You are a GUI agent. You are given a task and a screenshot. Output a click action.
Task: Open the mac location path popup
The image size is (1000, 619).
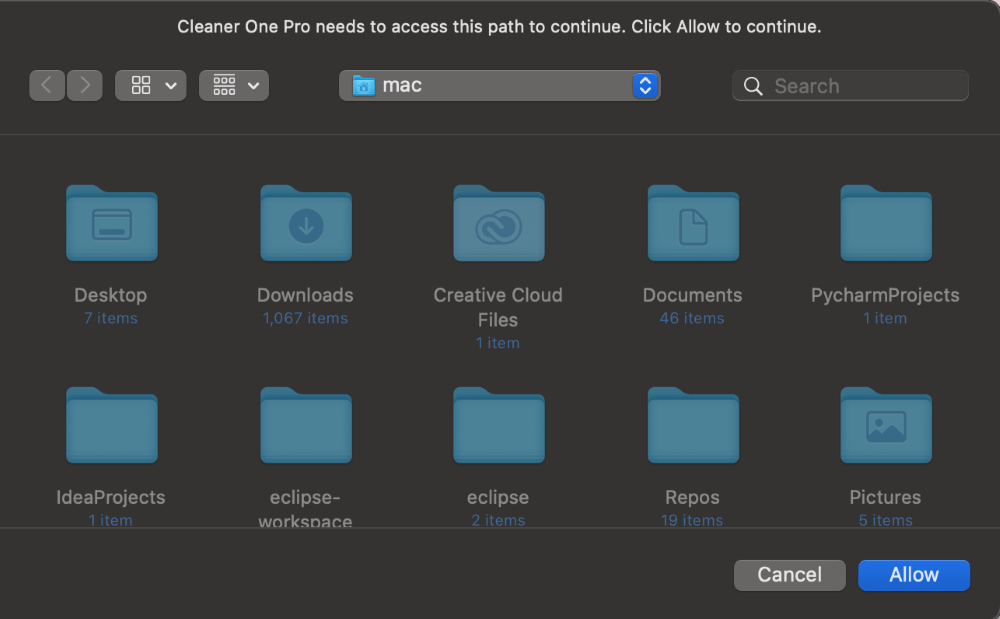499,85
